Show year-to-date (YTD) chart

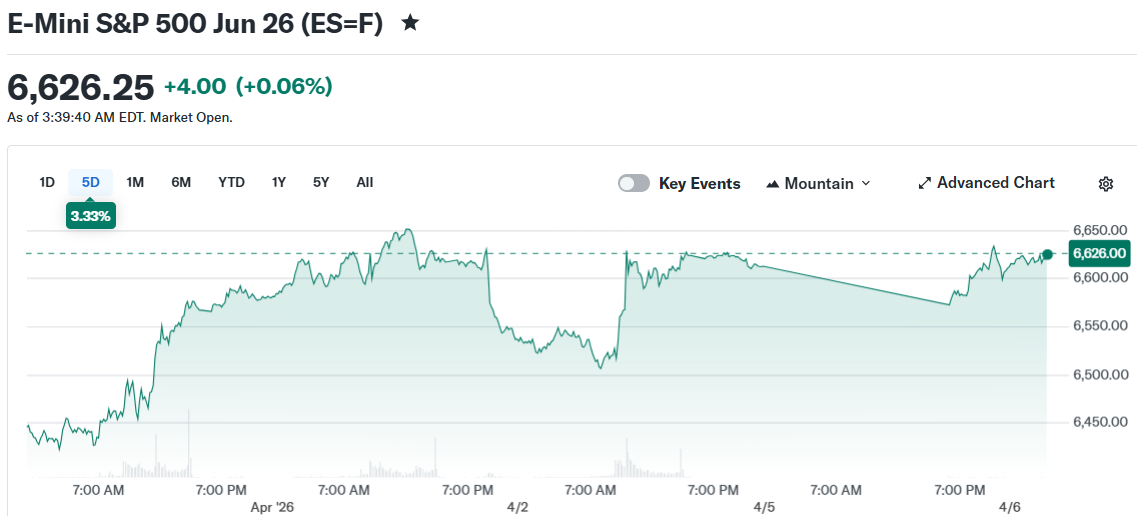232,182
